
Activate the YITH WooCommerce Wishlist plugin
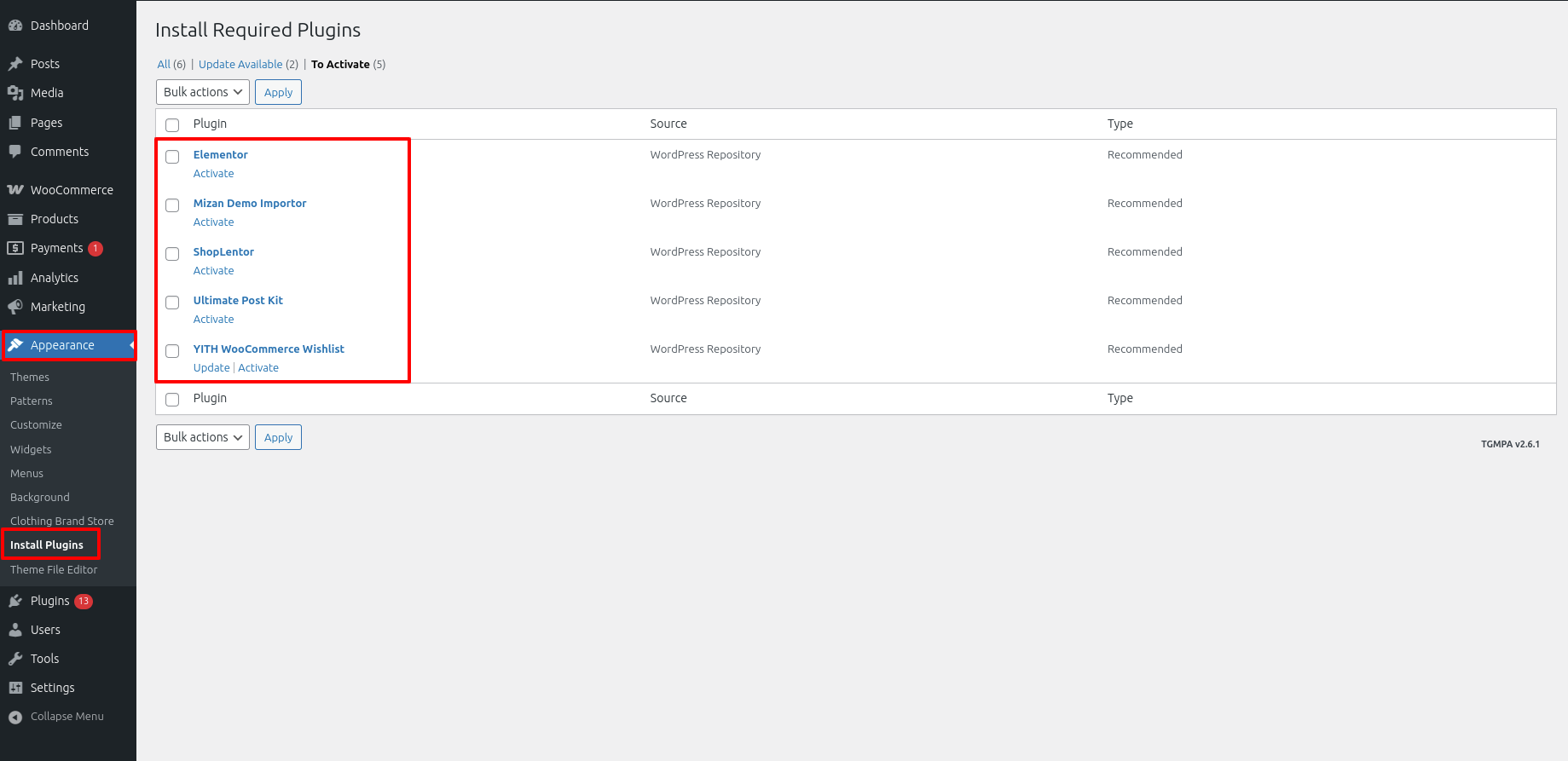click(x=258, y=367)
